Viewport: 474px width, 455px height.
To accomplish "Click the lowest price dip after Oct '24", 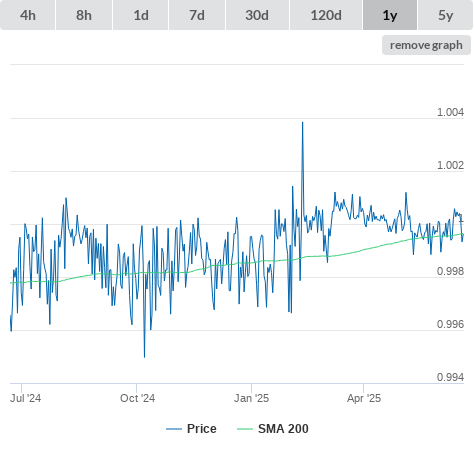I will click(144, 357).
